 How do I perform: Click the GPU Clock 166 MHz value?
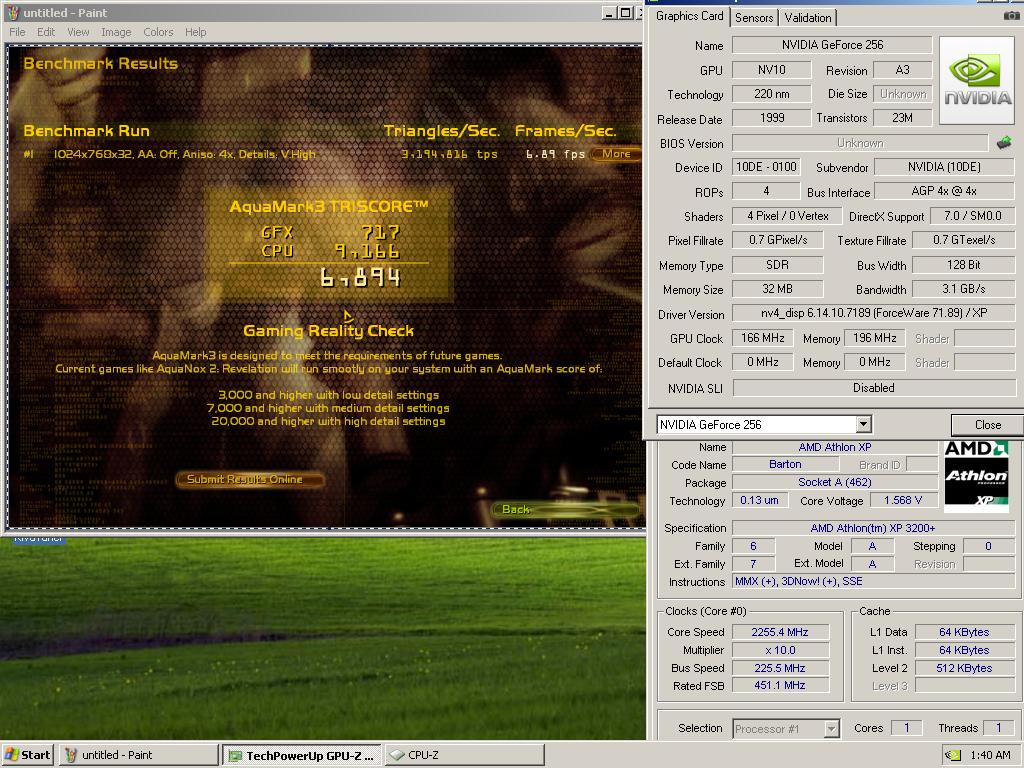click(x=762, y=338)
